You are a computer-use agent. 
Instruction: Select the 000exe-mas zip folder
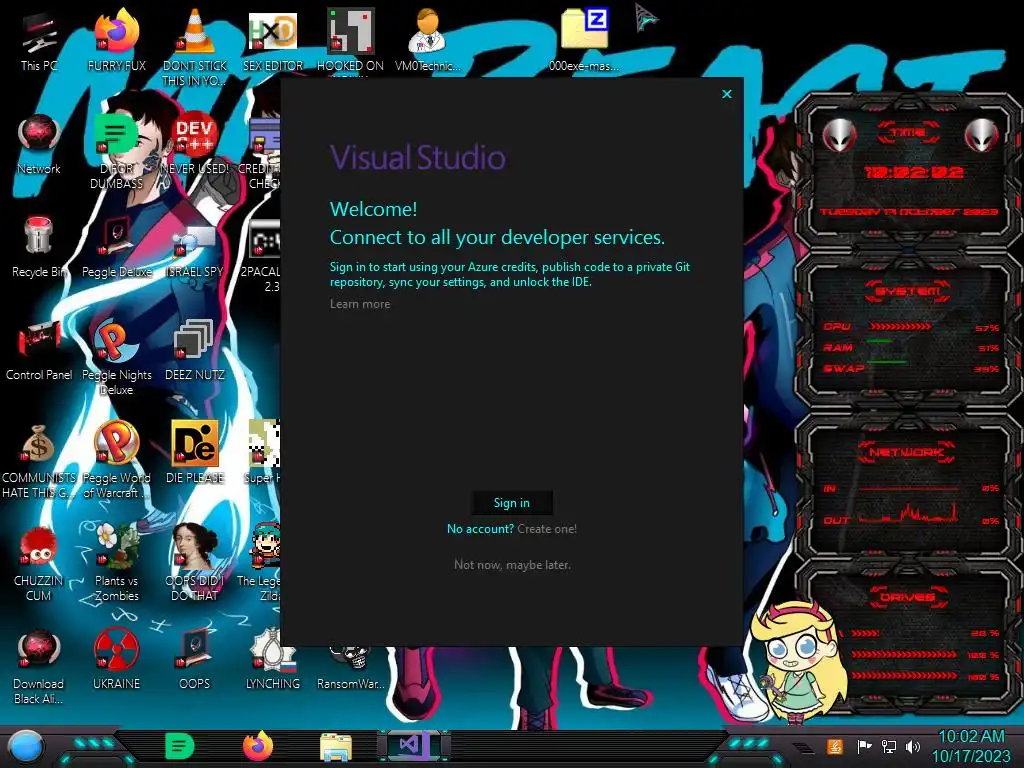(x=584, y=42)
